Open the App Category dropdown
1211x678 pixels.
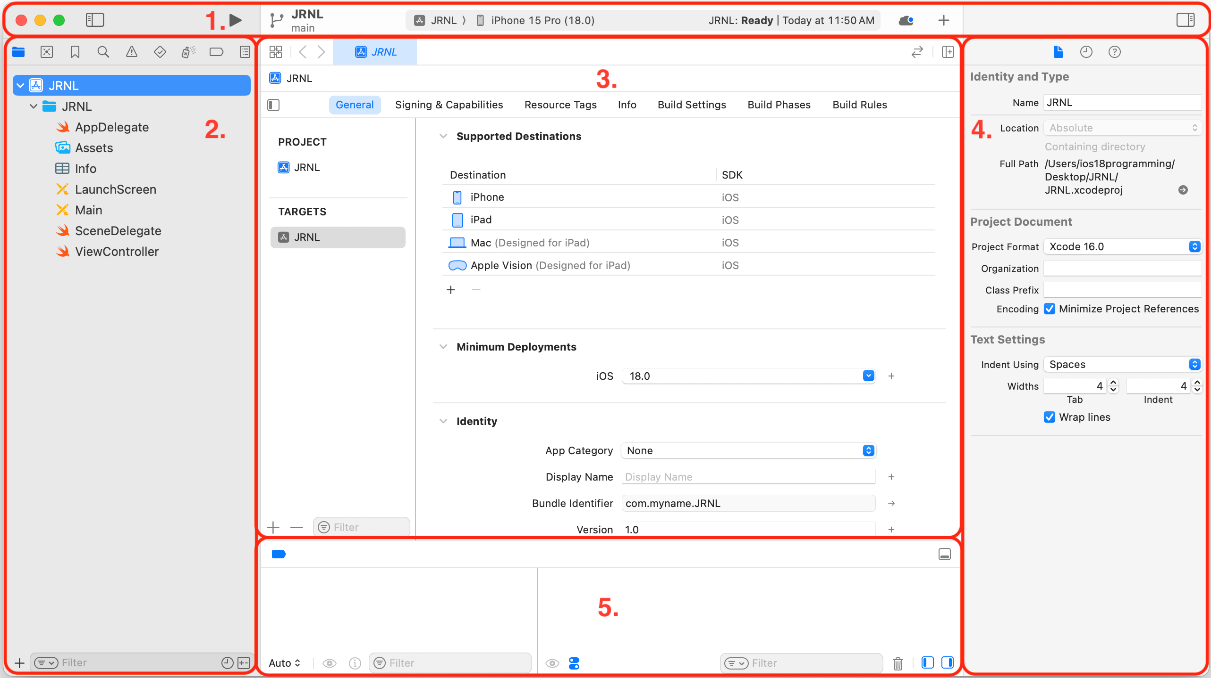pyautogui.click(x=749, y=451)
